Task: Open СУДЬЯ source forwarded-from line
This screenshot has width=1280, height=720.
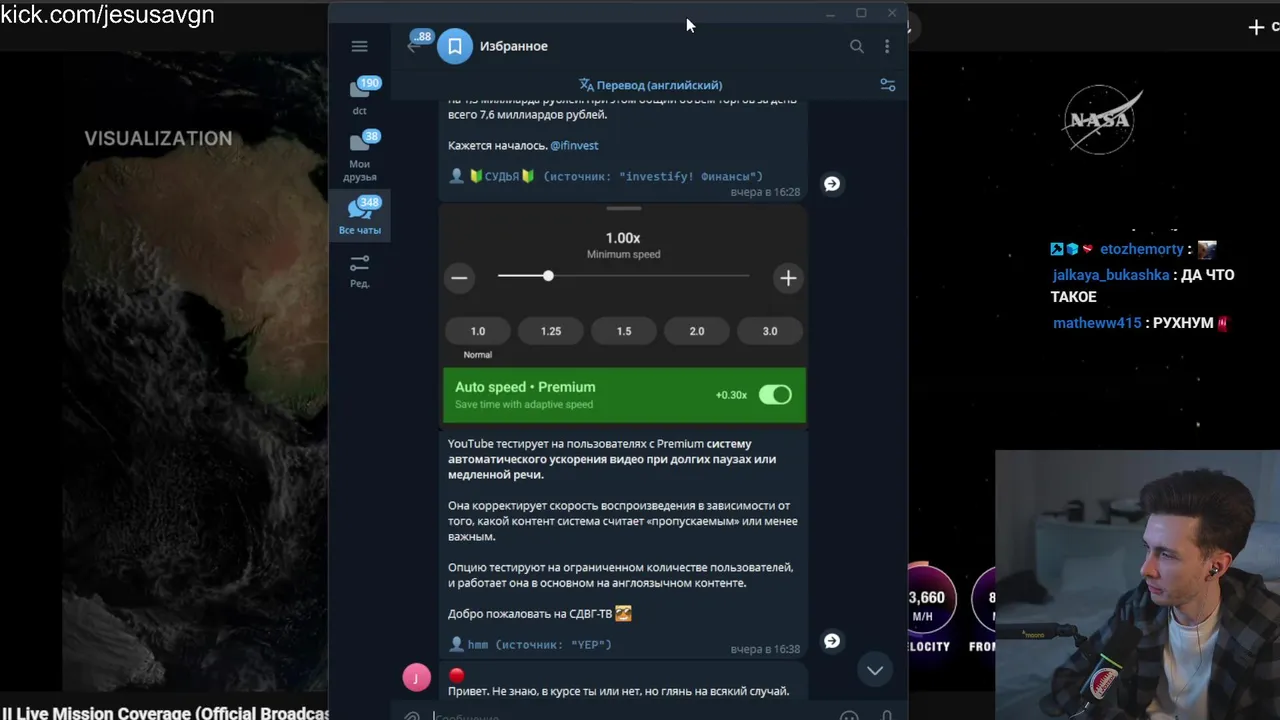Action: point(606,176)
